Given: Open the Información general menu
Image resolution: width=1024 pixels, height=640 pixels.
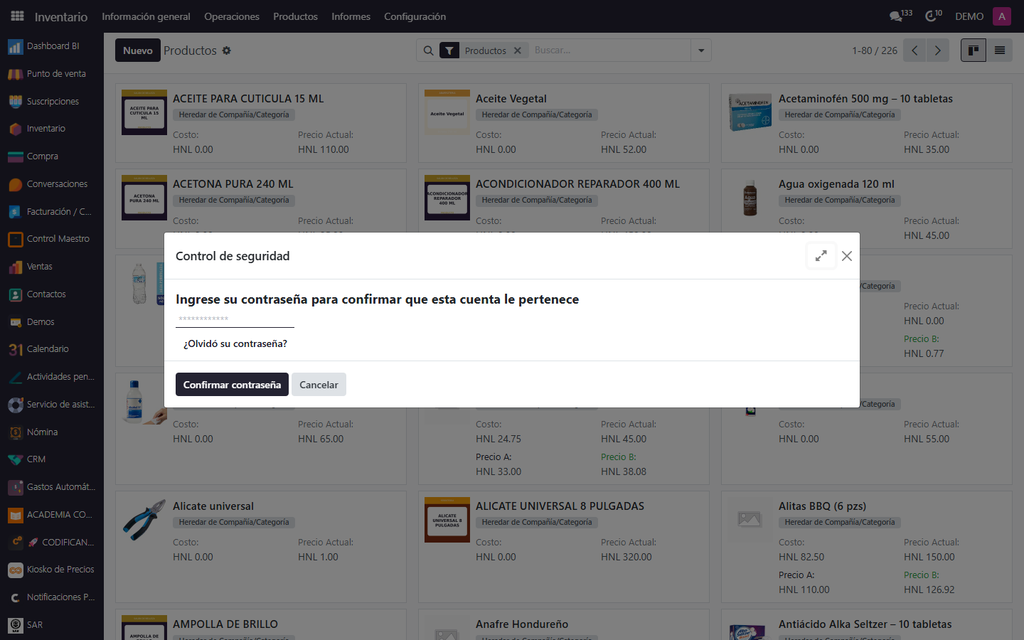Looking at the screenshot, I should (146, 16).
